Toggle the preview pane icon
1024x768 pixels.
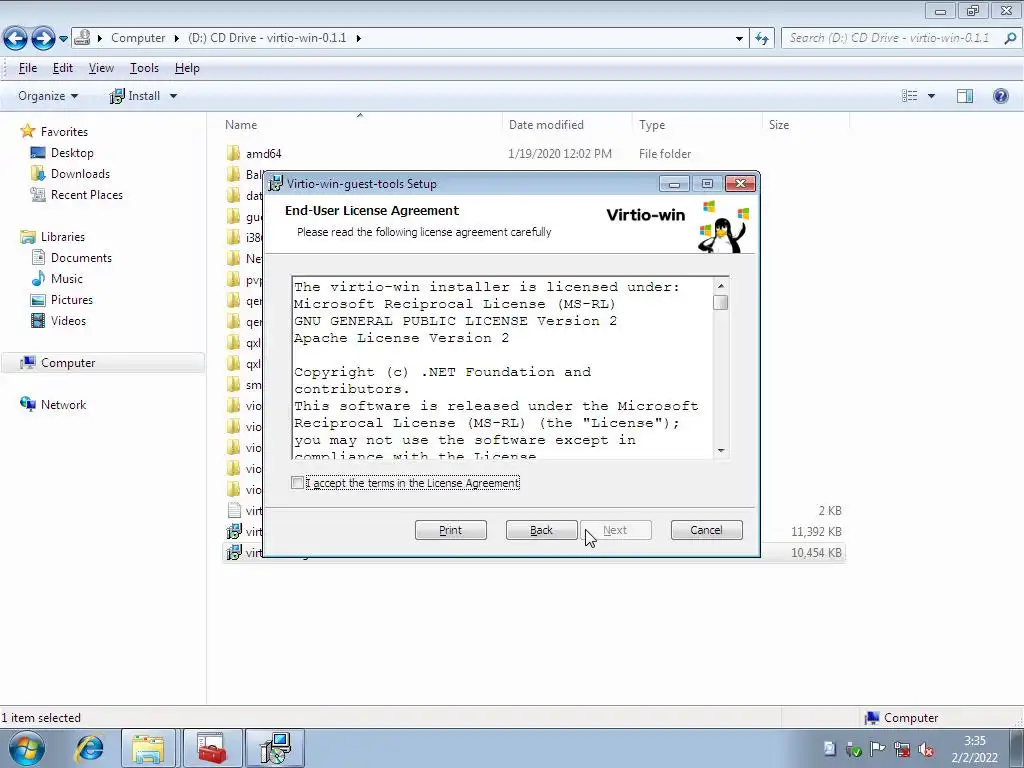965,96
